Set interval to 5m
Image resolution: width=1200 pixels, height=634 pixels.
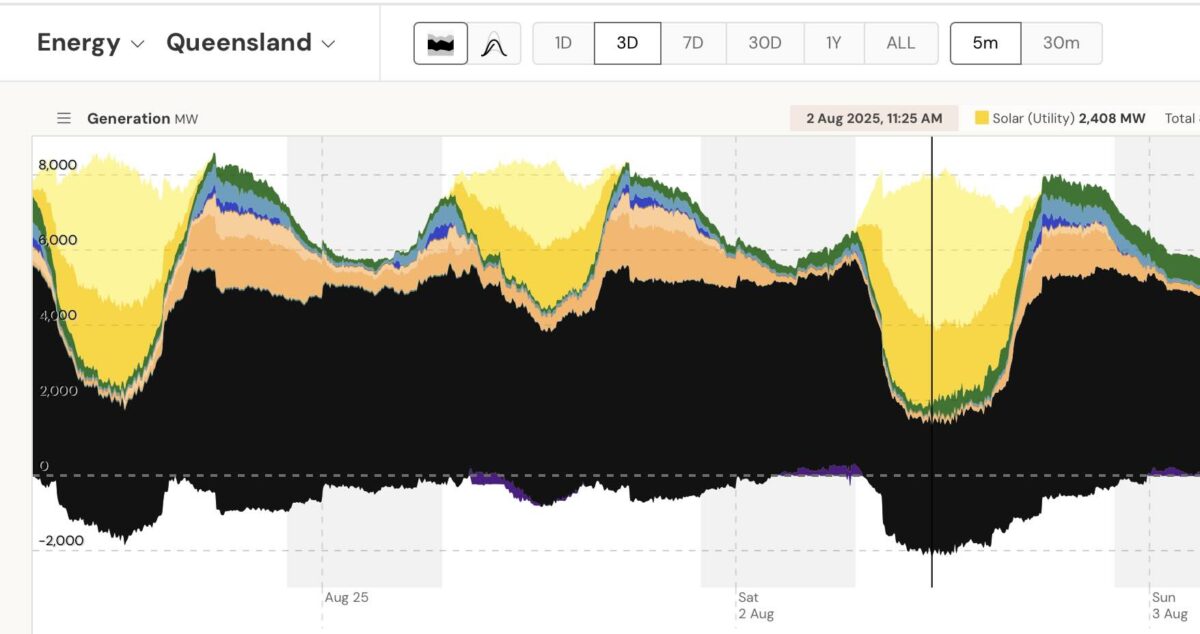click(x=985, y=43)
